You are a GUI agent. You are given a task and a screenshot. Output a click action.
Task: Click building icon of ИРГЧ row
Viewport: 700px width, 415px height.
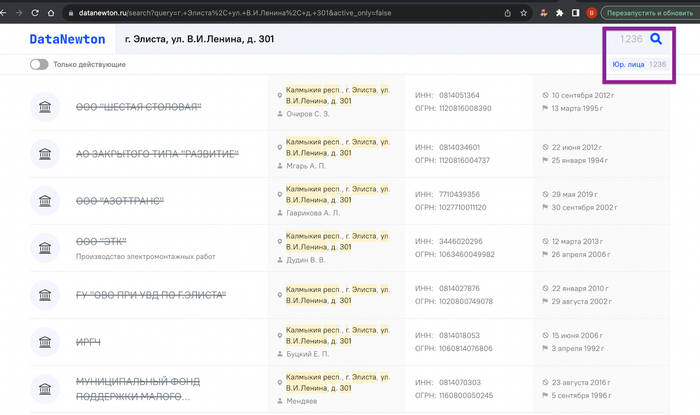coord(45,342)
